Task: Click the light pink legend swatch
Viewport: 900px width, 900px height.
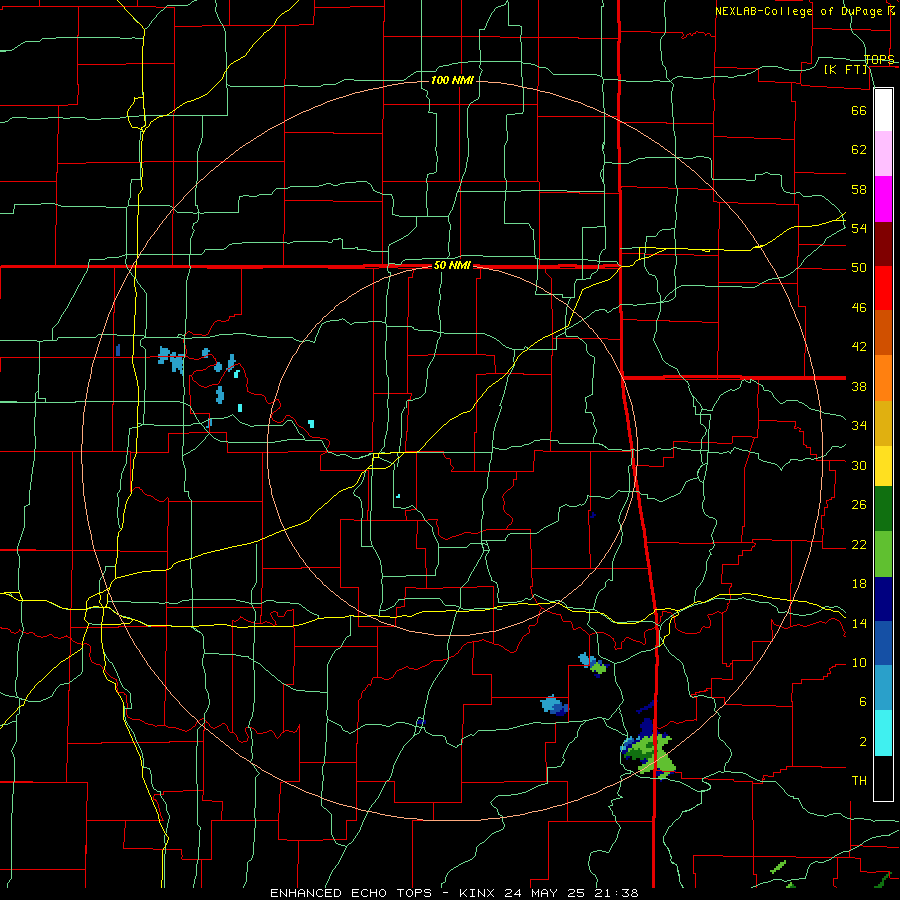Action: point(883,153)
